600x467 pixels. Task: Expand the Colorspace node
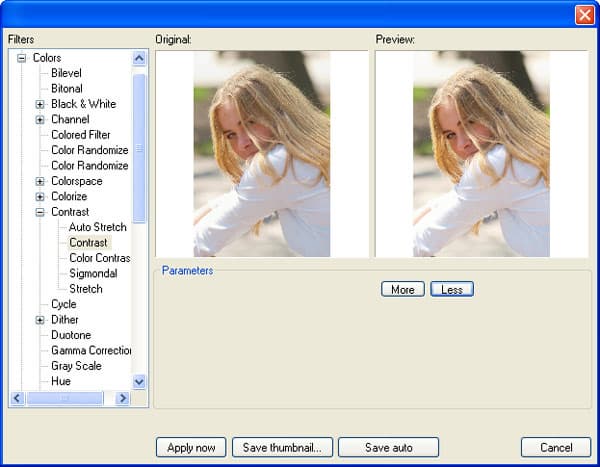click(x=40, y=181)
